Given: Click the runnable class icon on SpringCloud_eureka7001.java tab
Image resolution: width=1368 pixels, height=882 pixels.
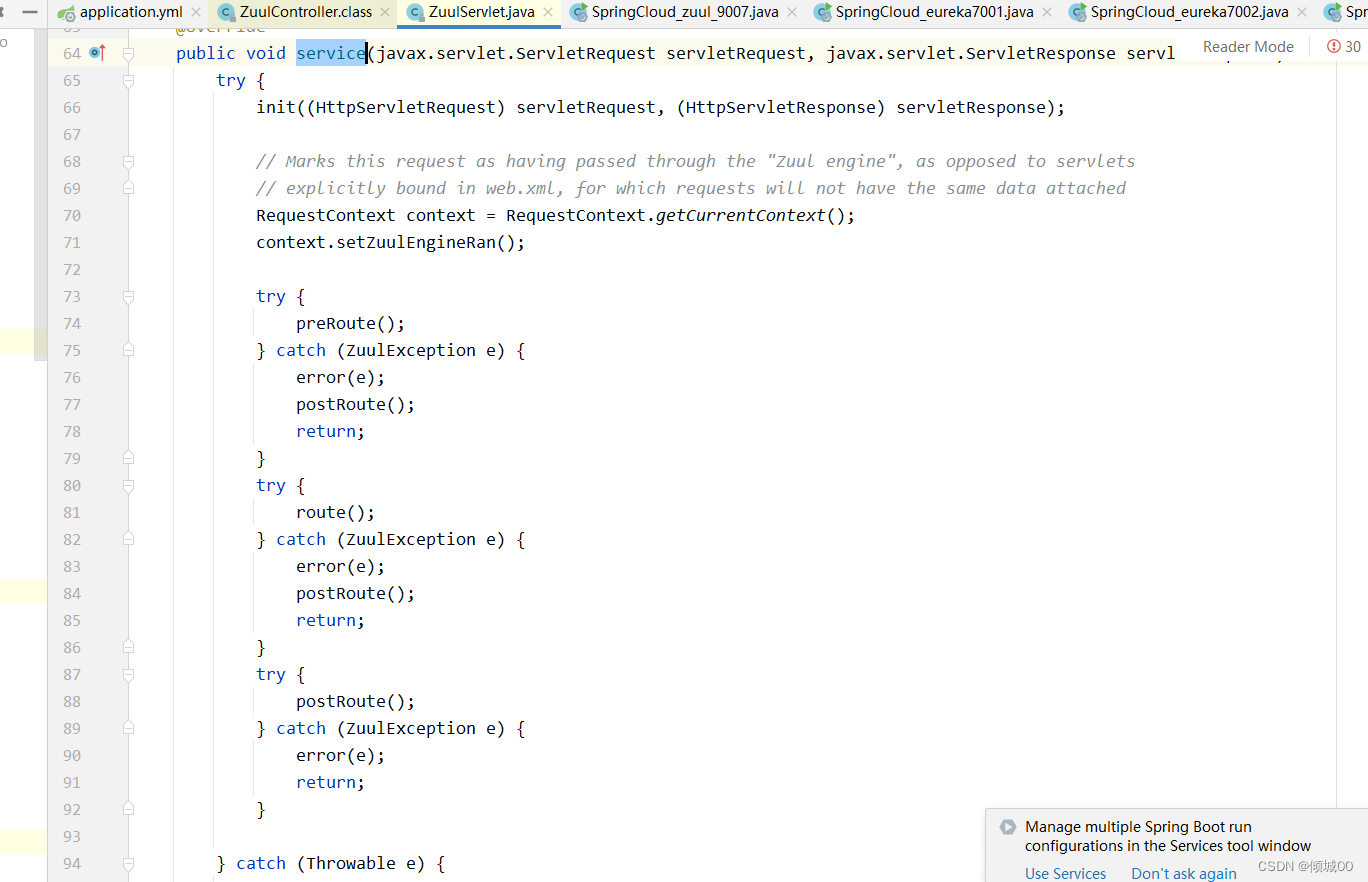Looking at the screenshot, I should click(x=822, y=13).
